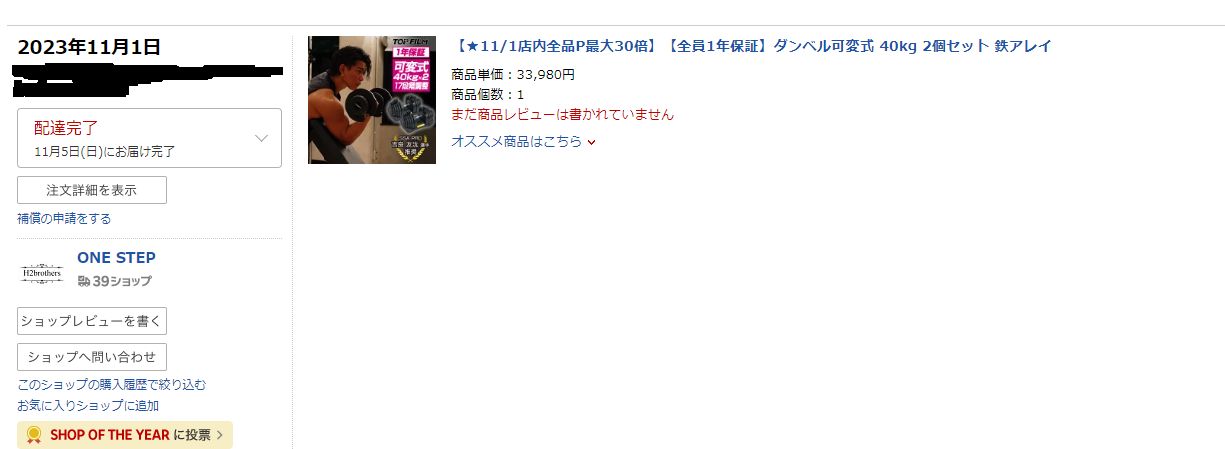1225x449 pixels.
Task: Open the dumbbell product thumbnail
Action: click(372, 100)
